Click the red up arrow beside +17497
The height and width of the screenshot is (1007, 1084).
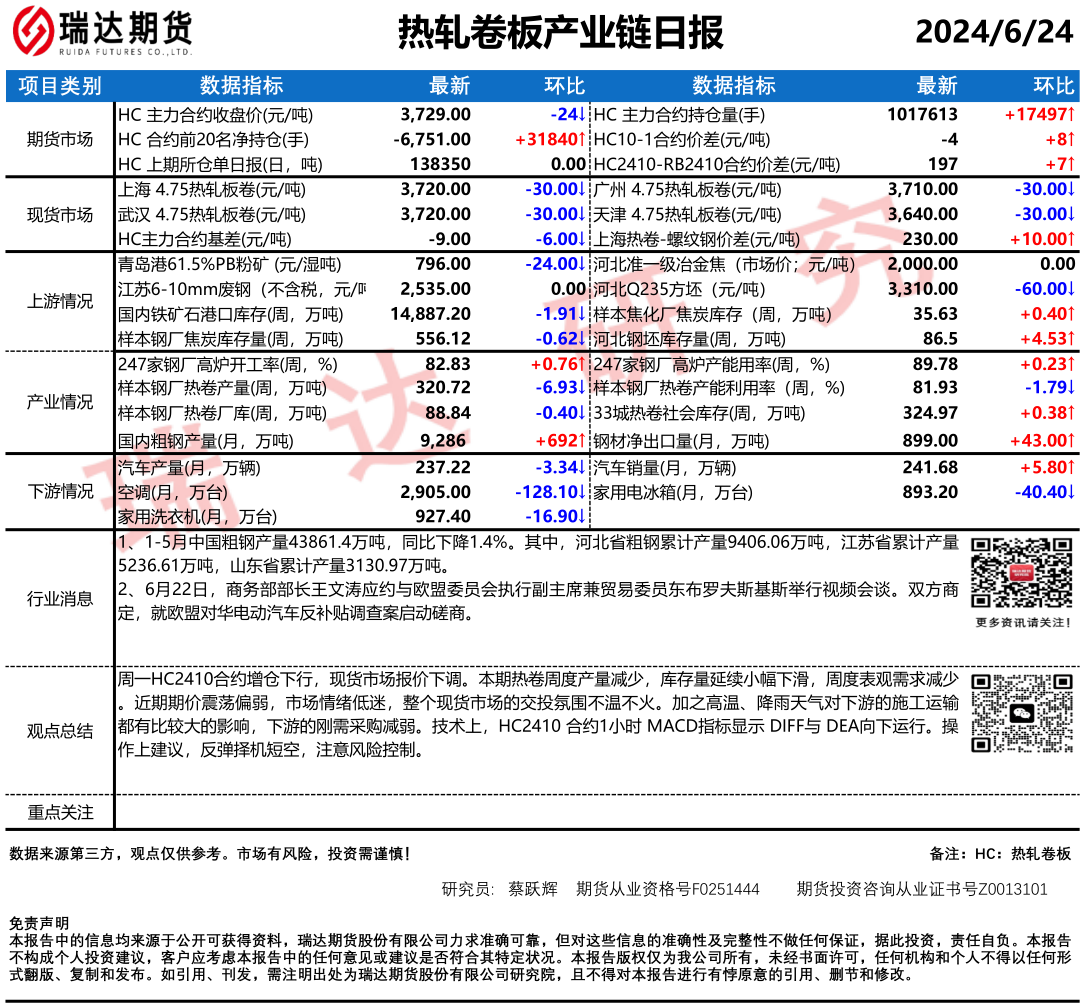click(1071, 115)
